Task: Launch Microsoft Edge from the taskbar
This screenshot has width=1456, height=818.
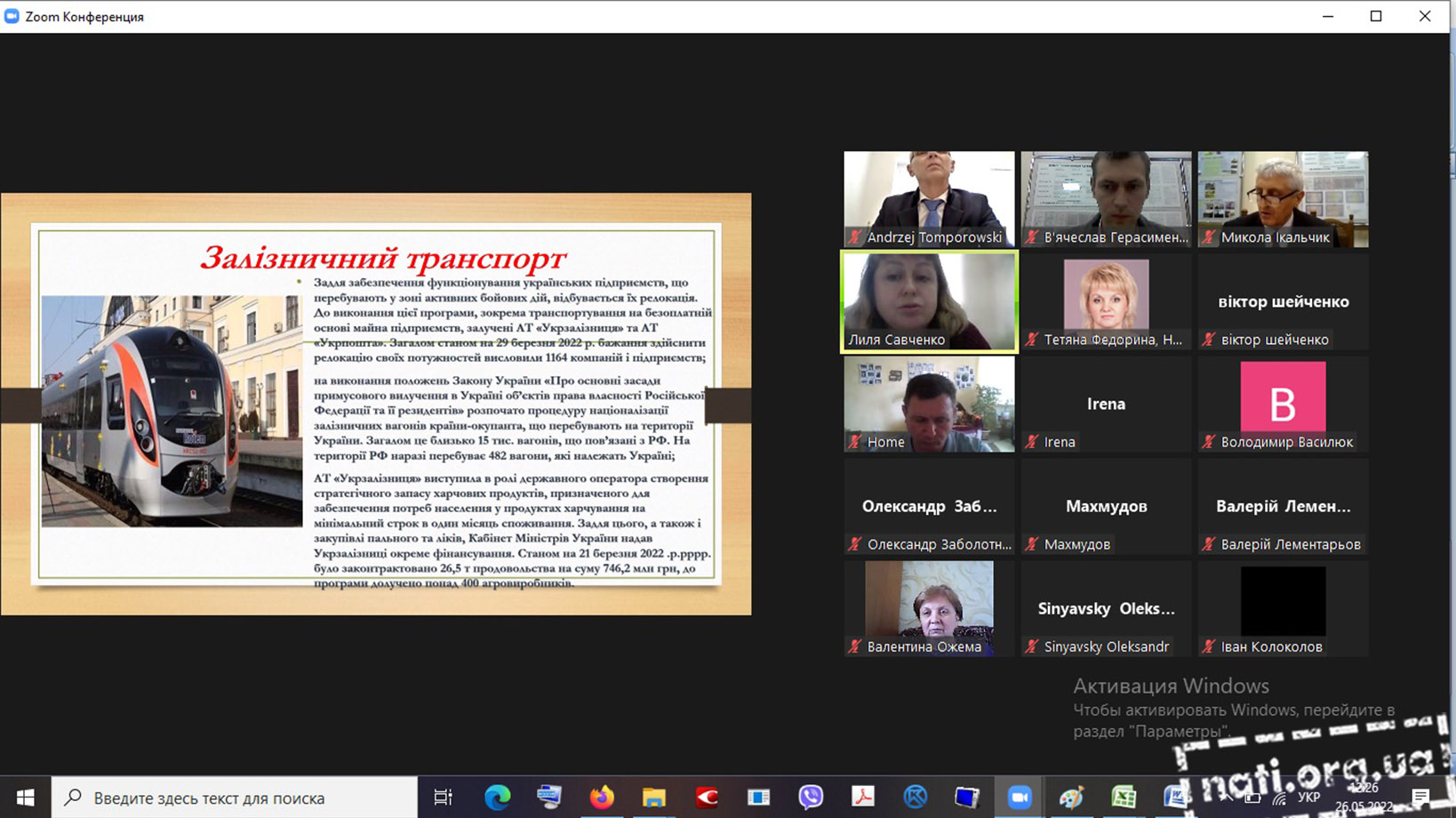Action: click(497, 798)
